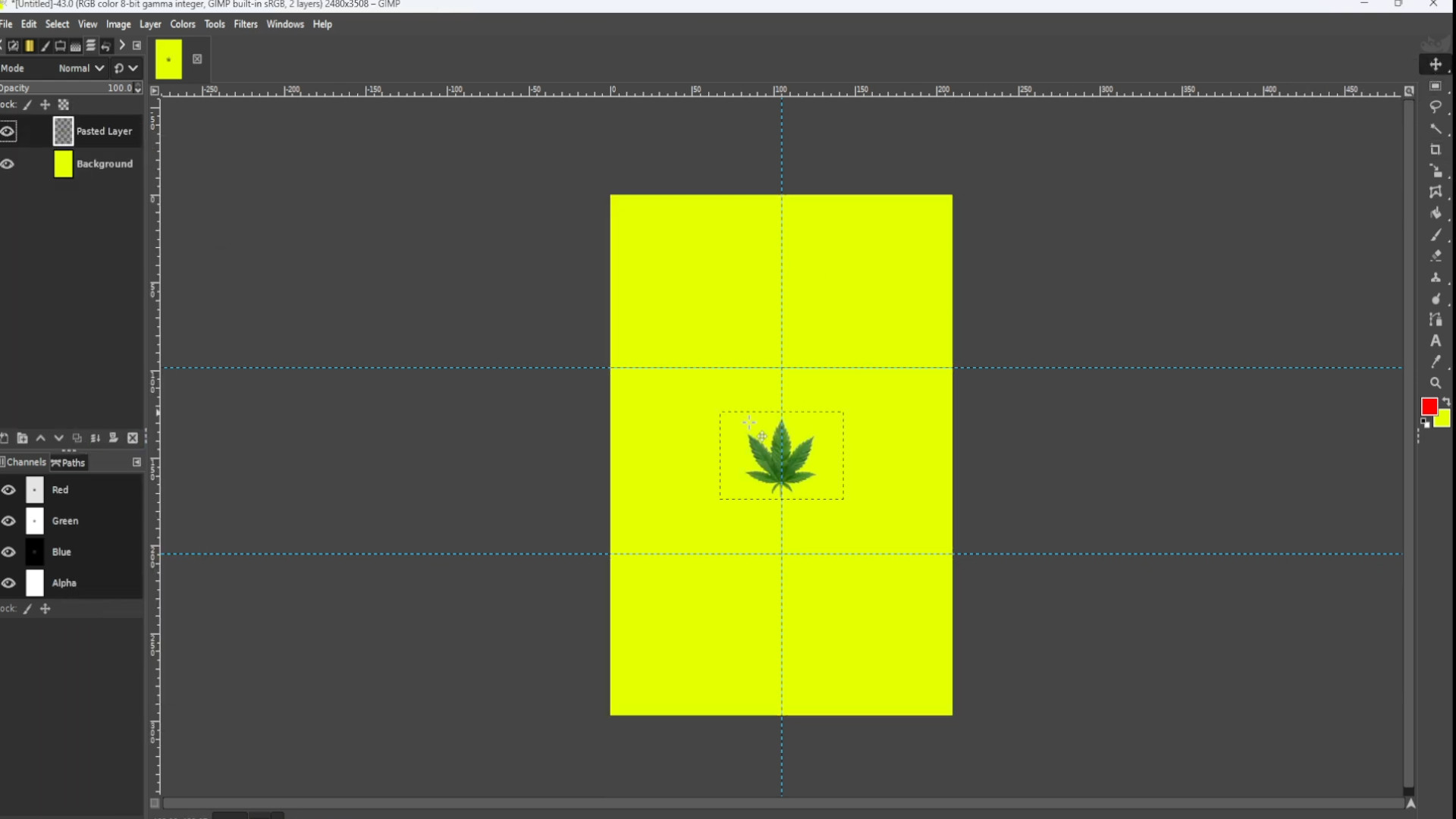Screen dimensions: 1456x819
Task: Open the Brushes dockable tab
Action: click(45, 46)
